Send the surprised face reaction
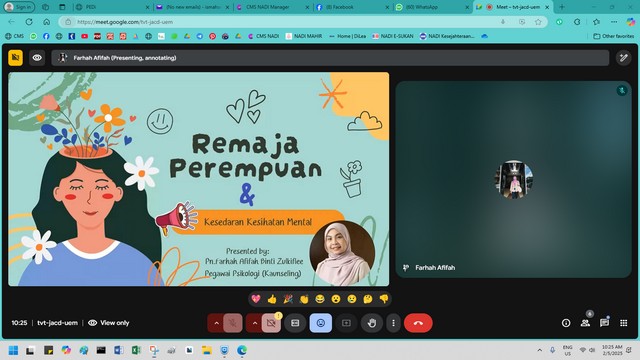This screenshot has height=360, width=640. pyautogui.click(x=336, y=299)
